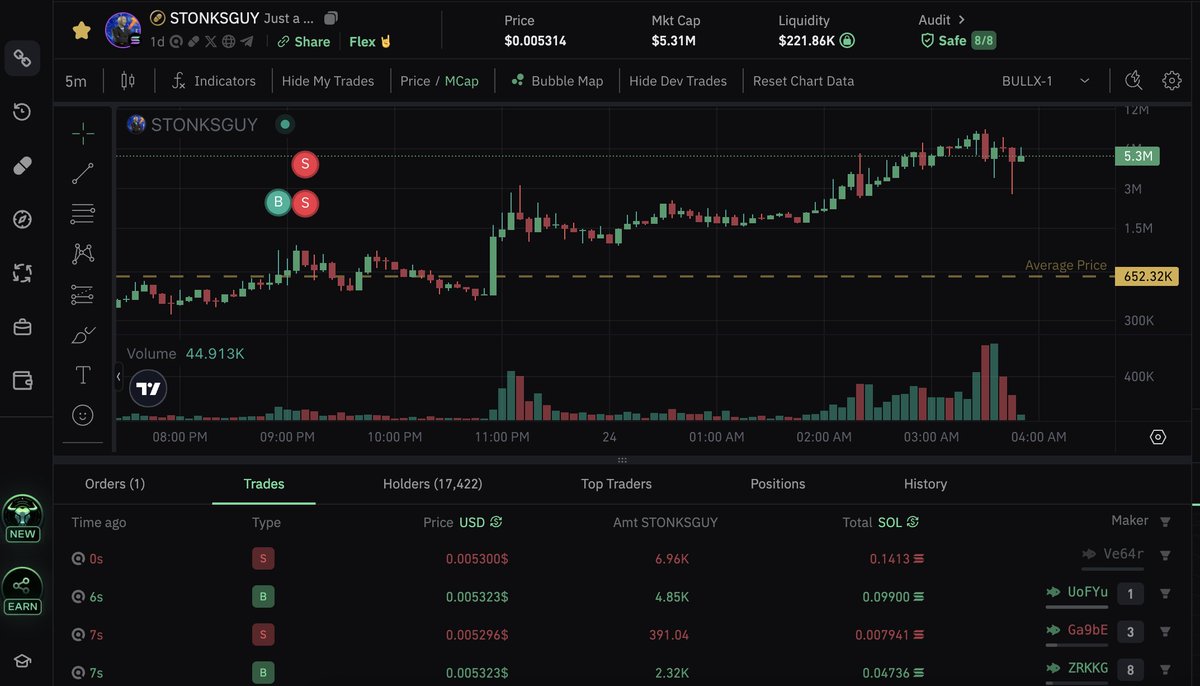Click the pill icon next to 1d

point(193,42)
